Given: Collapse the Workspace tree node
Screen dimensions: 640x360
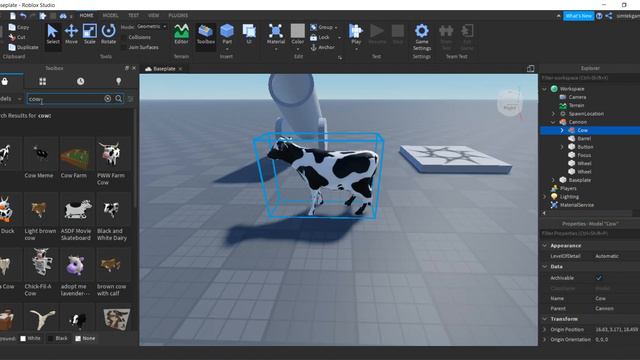Looking at the screenshot, I should 544,89.
